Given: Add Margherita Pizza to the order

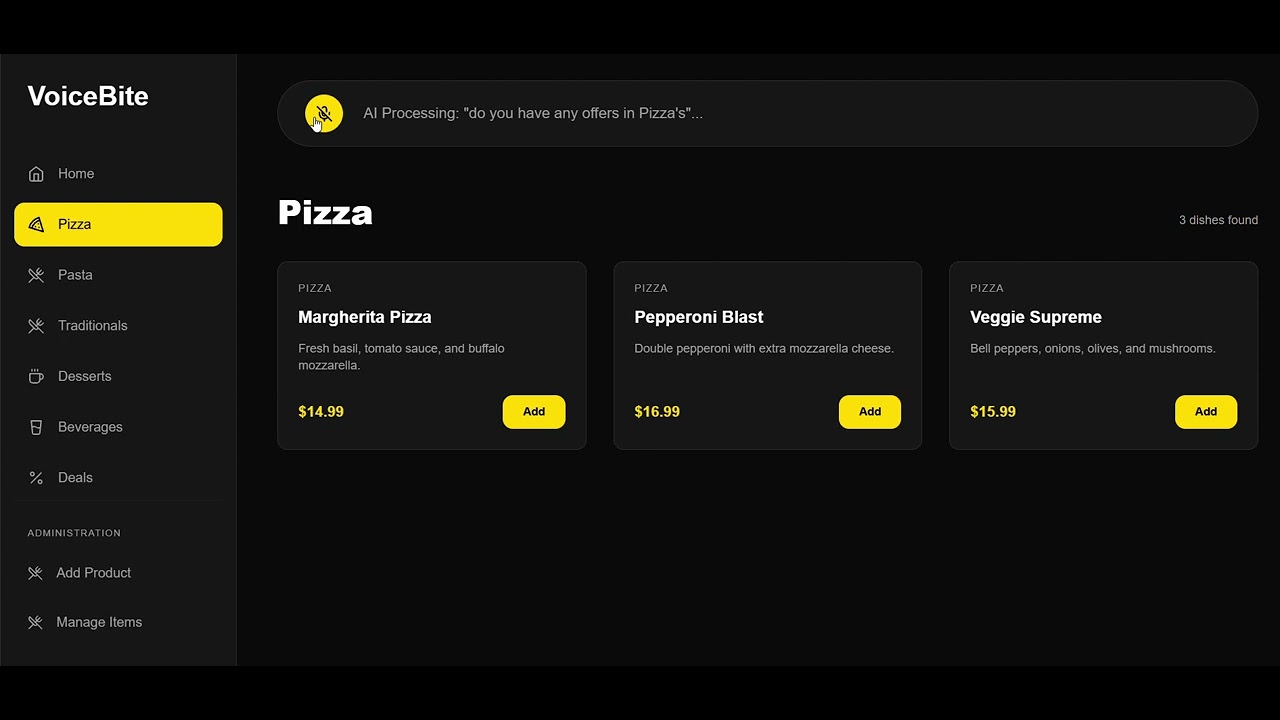Looking at the screenshot, I should 533,412.
